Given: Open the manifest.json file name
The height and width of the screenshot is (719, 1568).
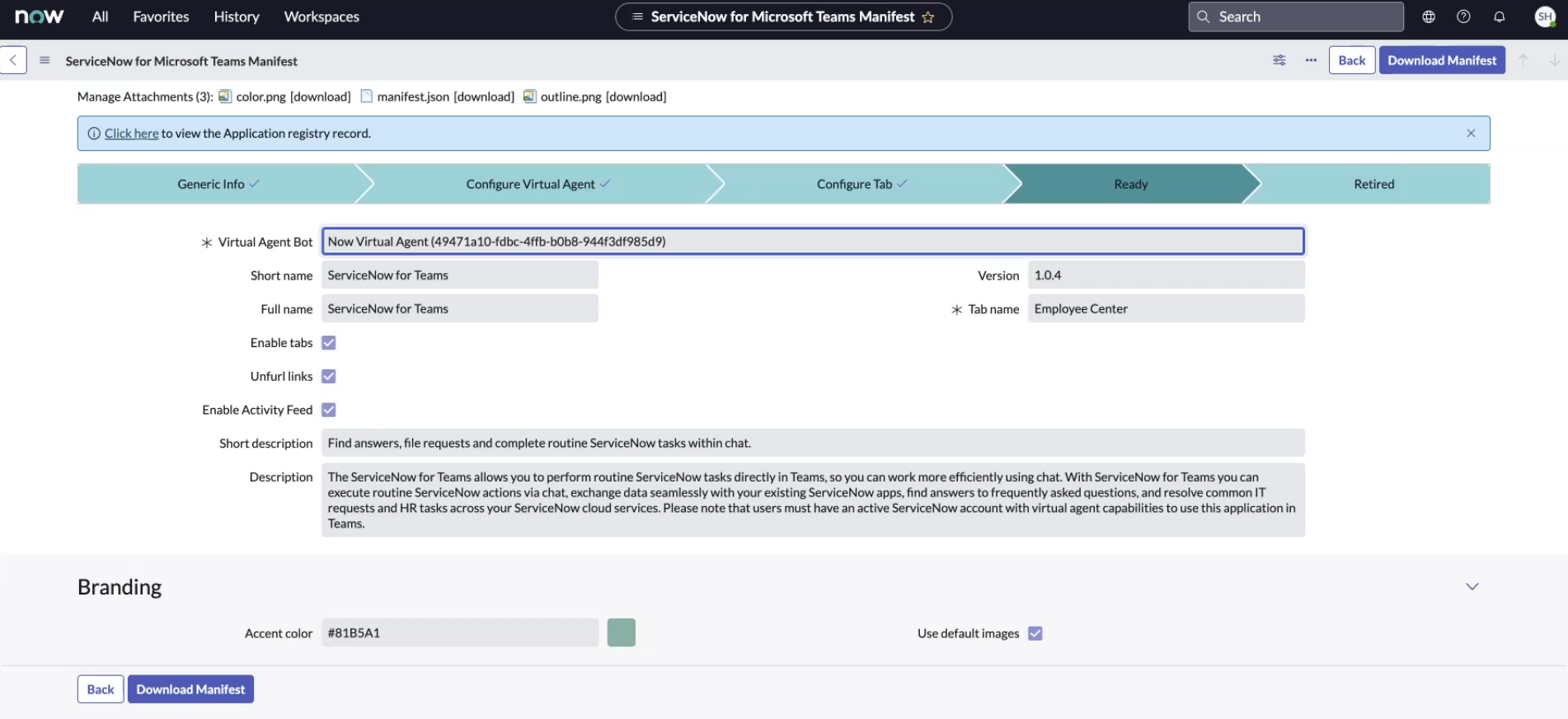Looking at the screenshot, I should click(x=413, y=96).
